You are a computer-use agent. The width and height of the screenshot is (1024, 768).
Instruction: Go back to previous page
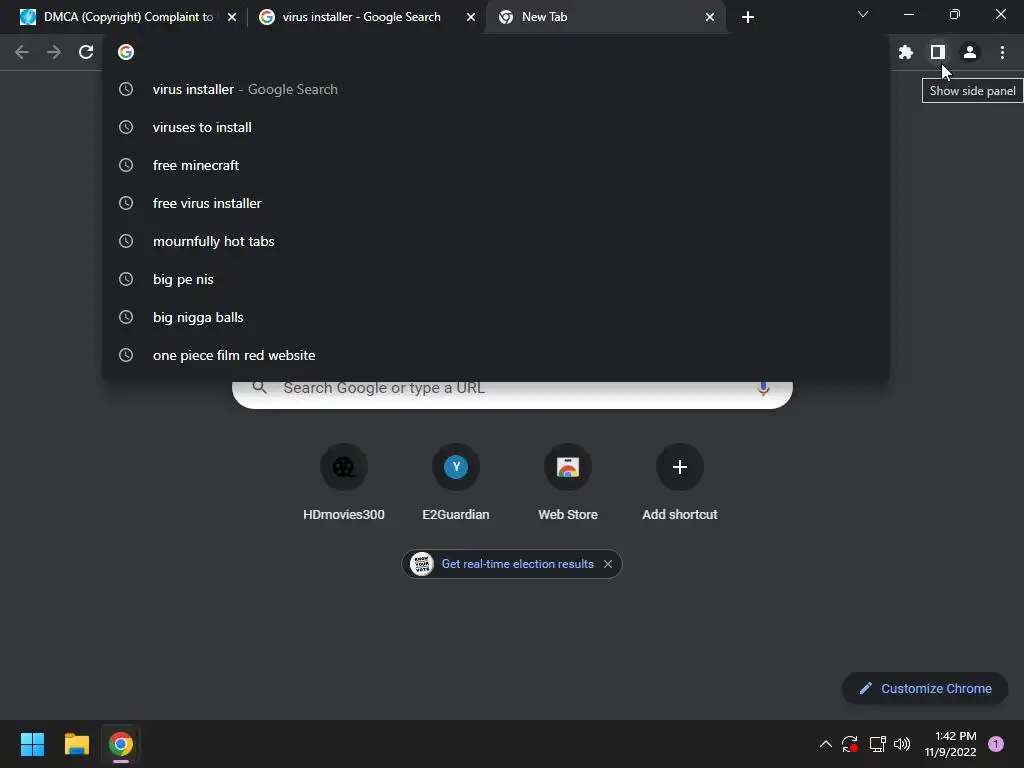click(22, 52)
